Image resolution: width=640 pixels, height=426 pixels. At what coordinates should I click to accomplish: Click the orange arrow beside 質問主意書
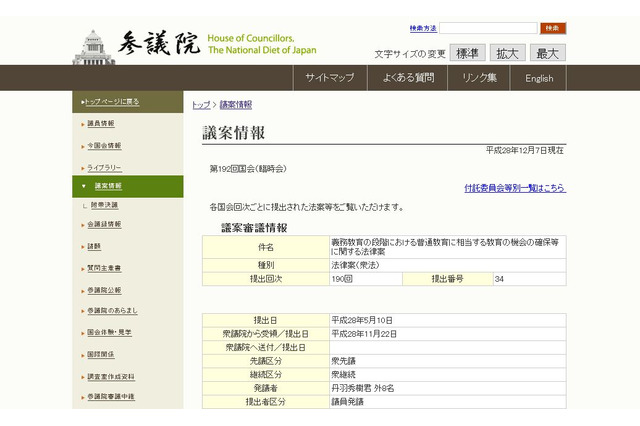point(83,269)
